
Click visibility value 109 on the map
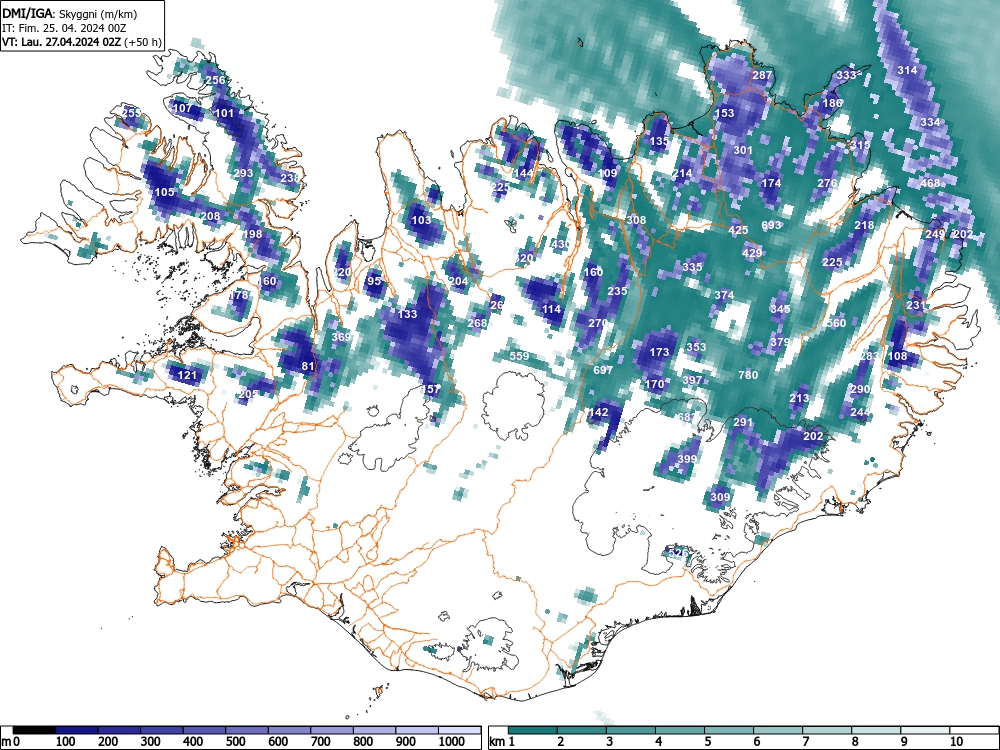pos(608,173)
